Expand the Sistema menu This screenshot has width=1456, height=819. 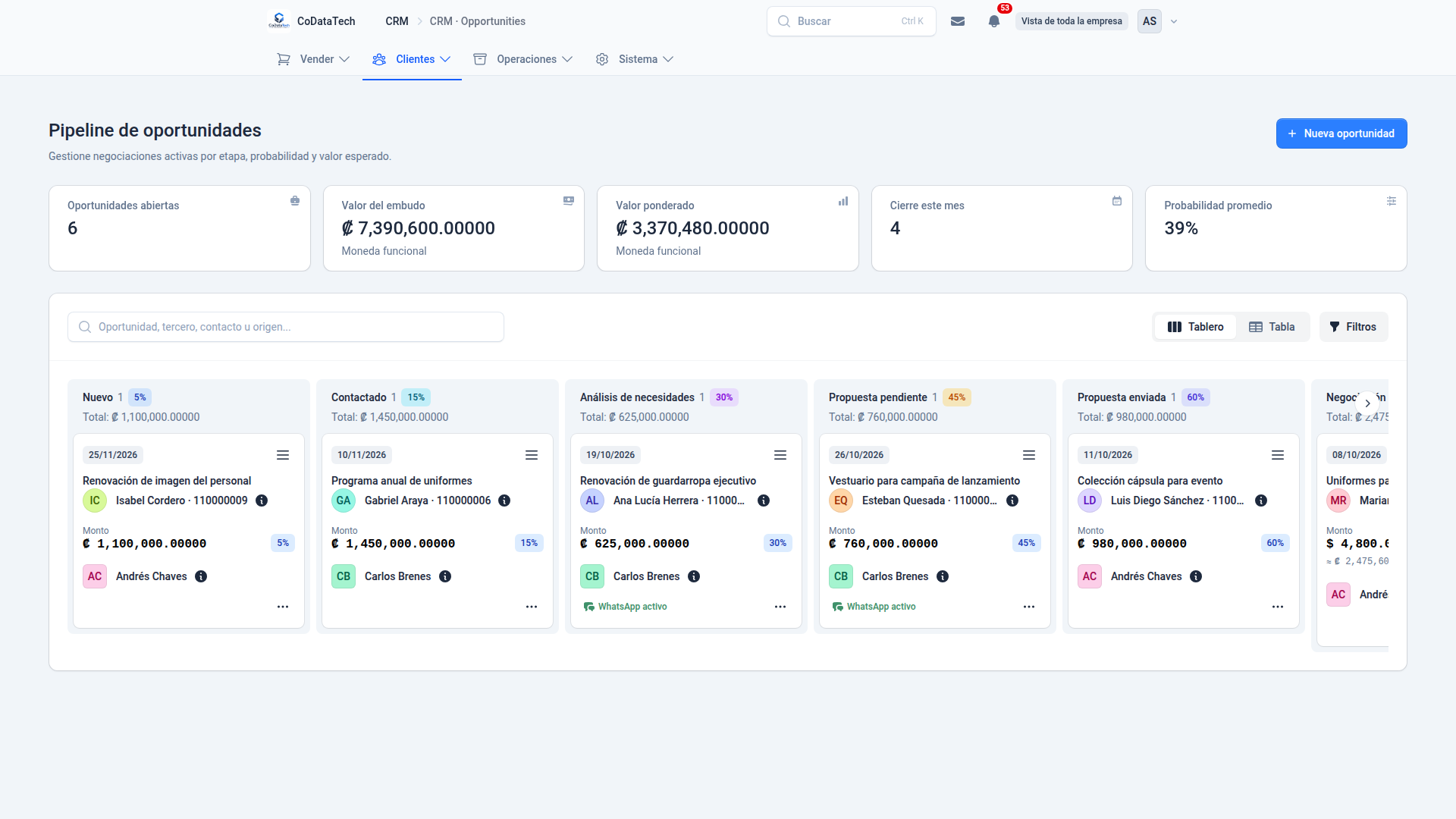click(635, 59)
